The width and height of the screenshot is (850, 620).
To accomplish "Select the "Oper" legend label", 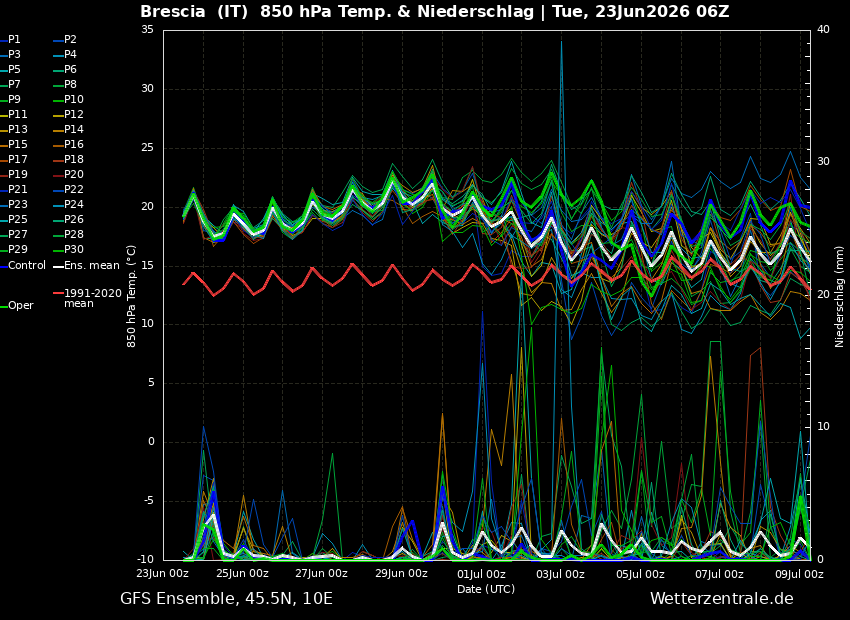I will pyautogui.click(x=21, y=306).
